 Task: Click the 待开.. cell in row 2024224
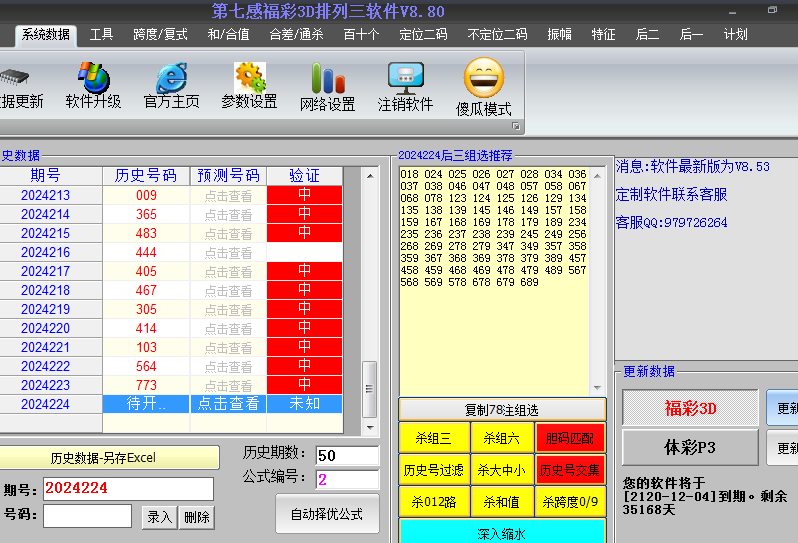pyautogui.click(x=146, y=404)
